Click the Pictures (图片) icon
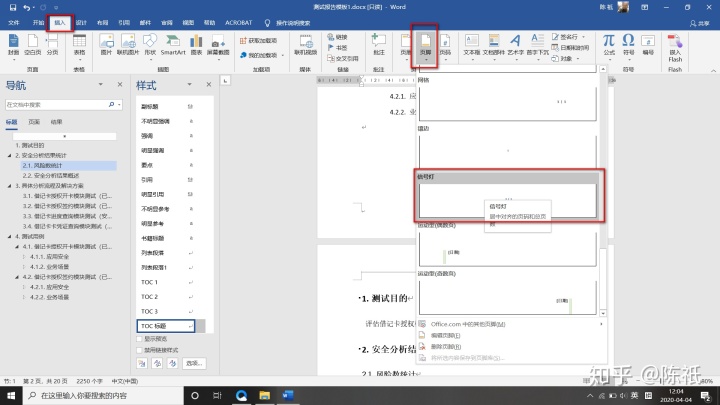 pyautogui.click(x=107, y=41)
